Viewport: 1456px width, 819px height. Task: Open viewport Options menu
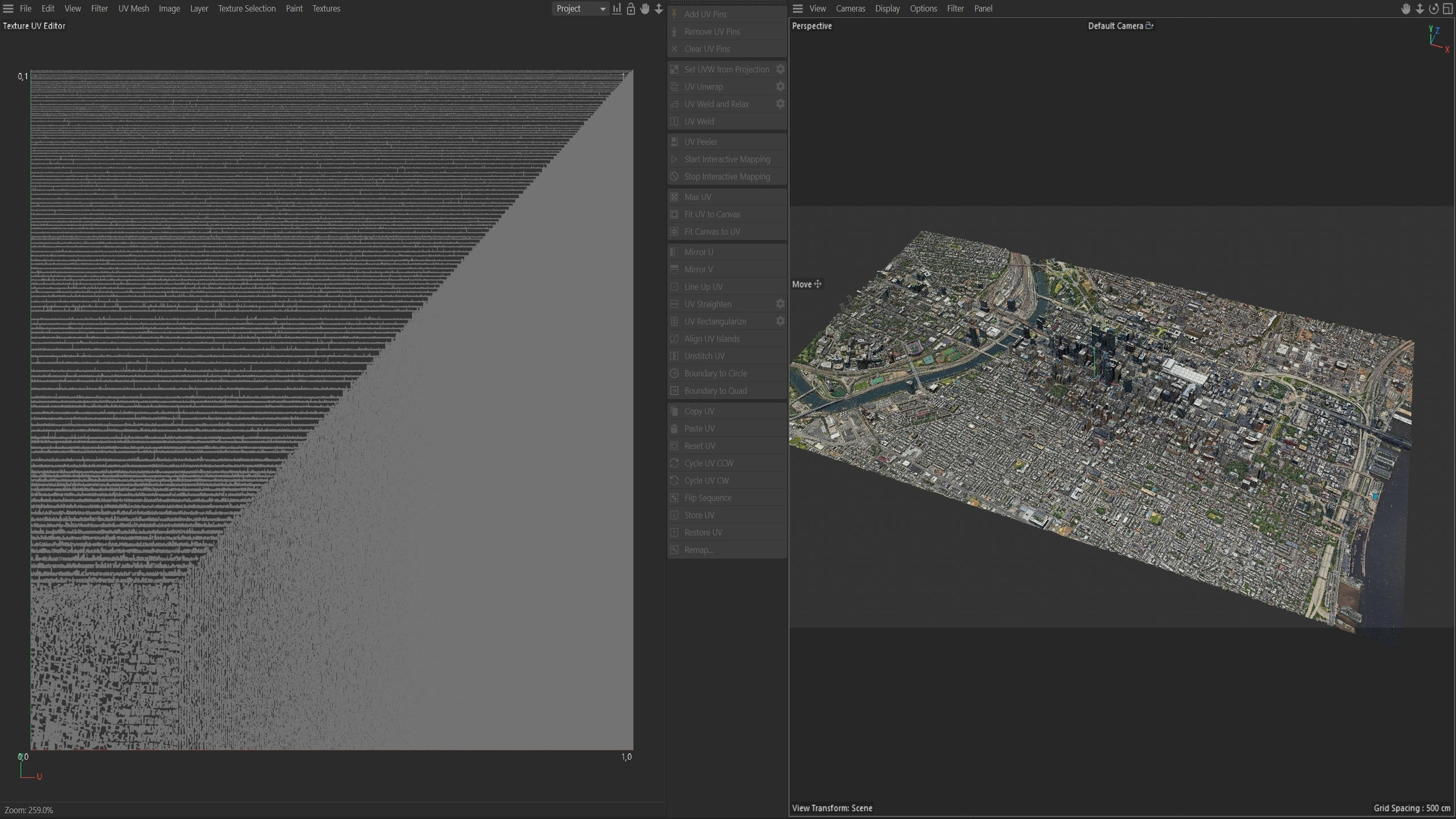click(x=923, y=9)
